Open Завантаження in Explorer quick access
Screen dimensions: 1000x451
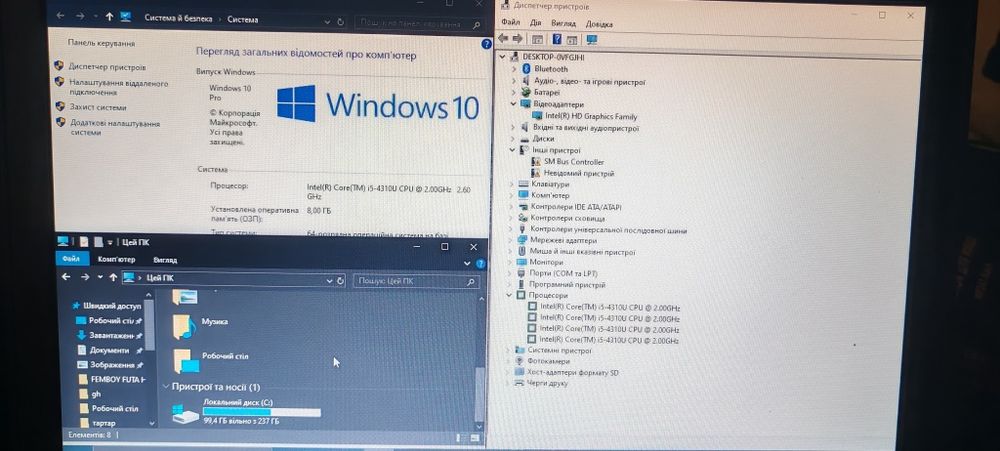pos(109,336)
